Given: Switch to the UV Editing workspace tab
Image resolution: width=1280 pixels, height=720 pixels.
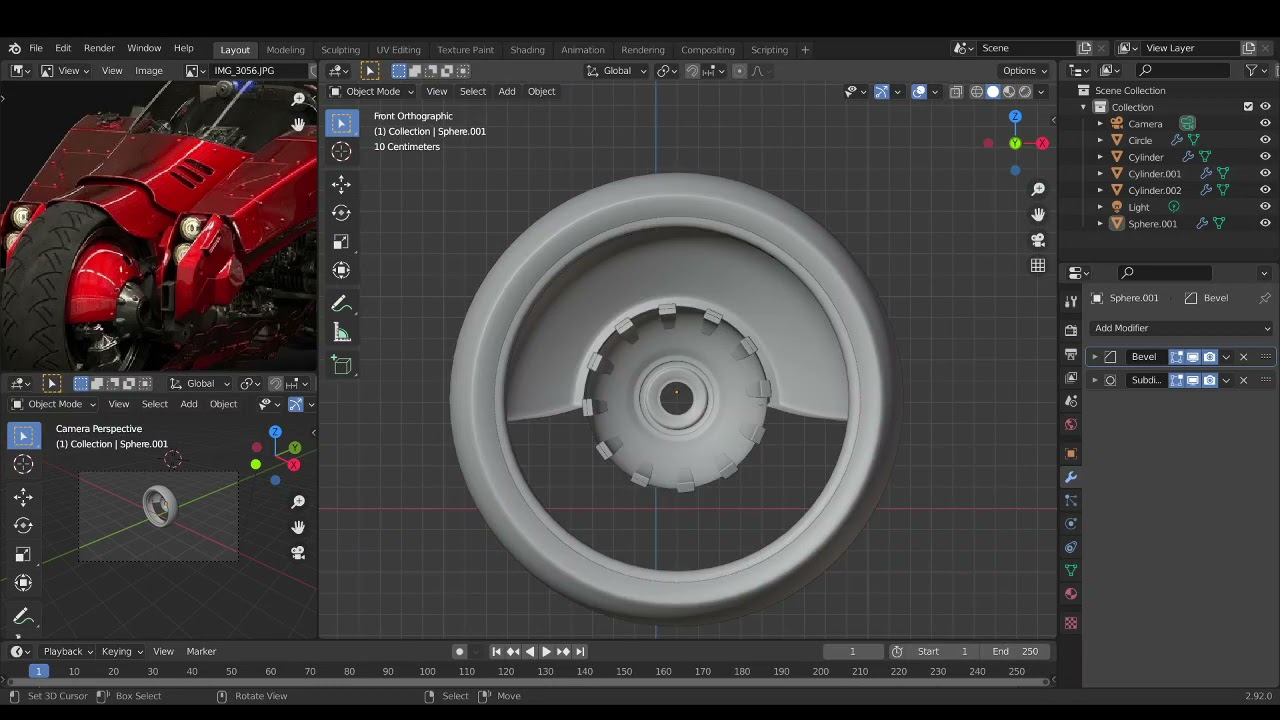Looking at the screenshot, I should 398,50.
